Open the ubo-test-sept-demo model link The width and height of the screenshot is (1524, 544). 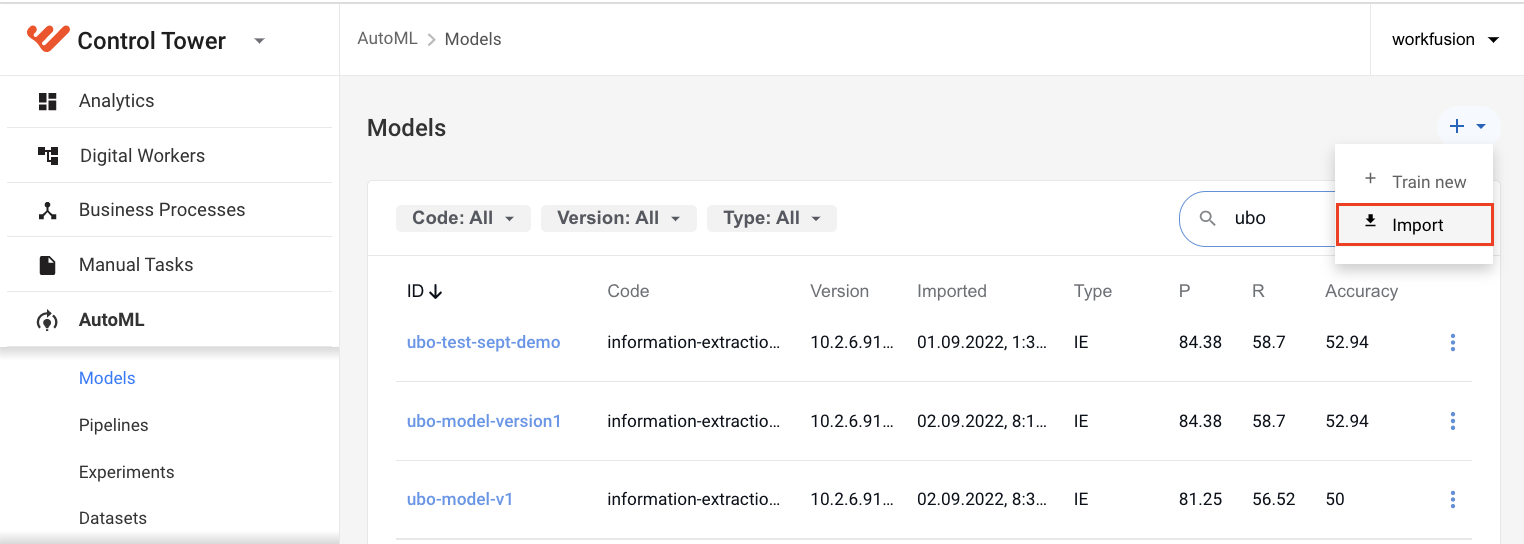(x=483, y=342)
